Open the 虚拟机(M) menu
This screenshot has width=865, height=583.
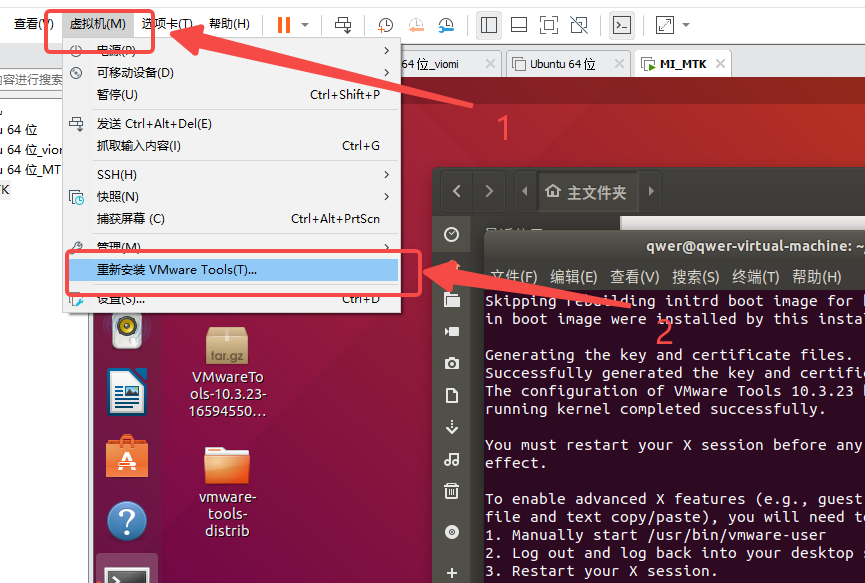point(98,24)
